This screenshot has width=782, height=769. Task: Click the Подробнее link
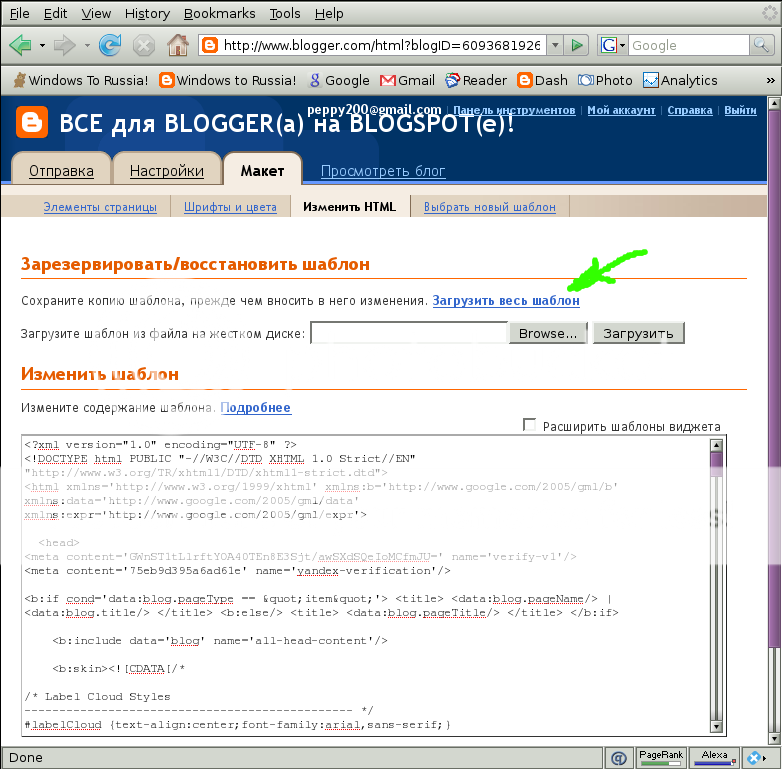coord(256,407)
